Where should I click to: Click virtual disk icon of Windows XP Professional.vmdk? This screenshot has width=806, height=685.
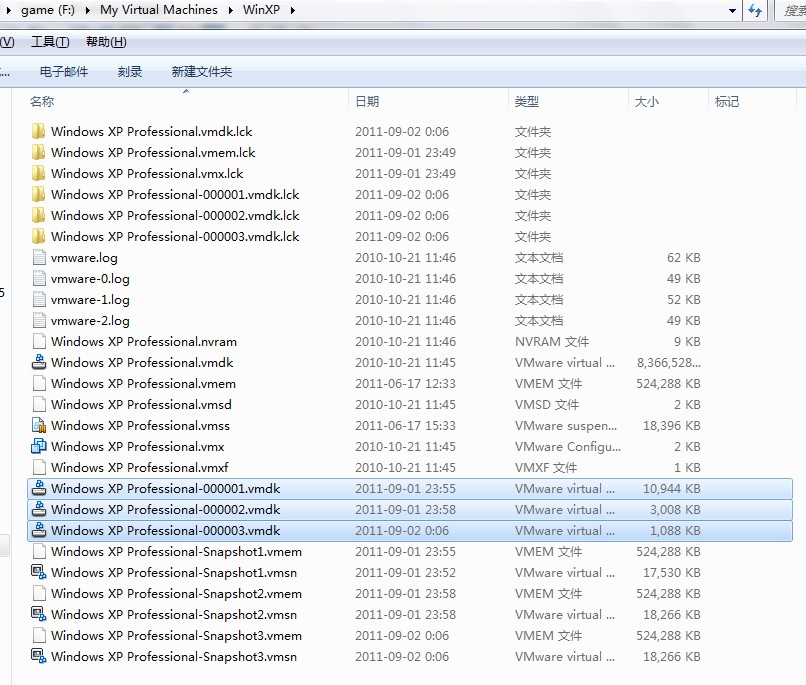(x=39, y=362)
